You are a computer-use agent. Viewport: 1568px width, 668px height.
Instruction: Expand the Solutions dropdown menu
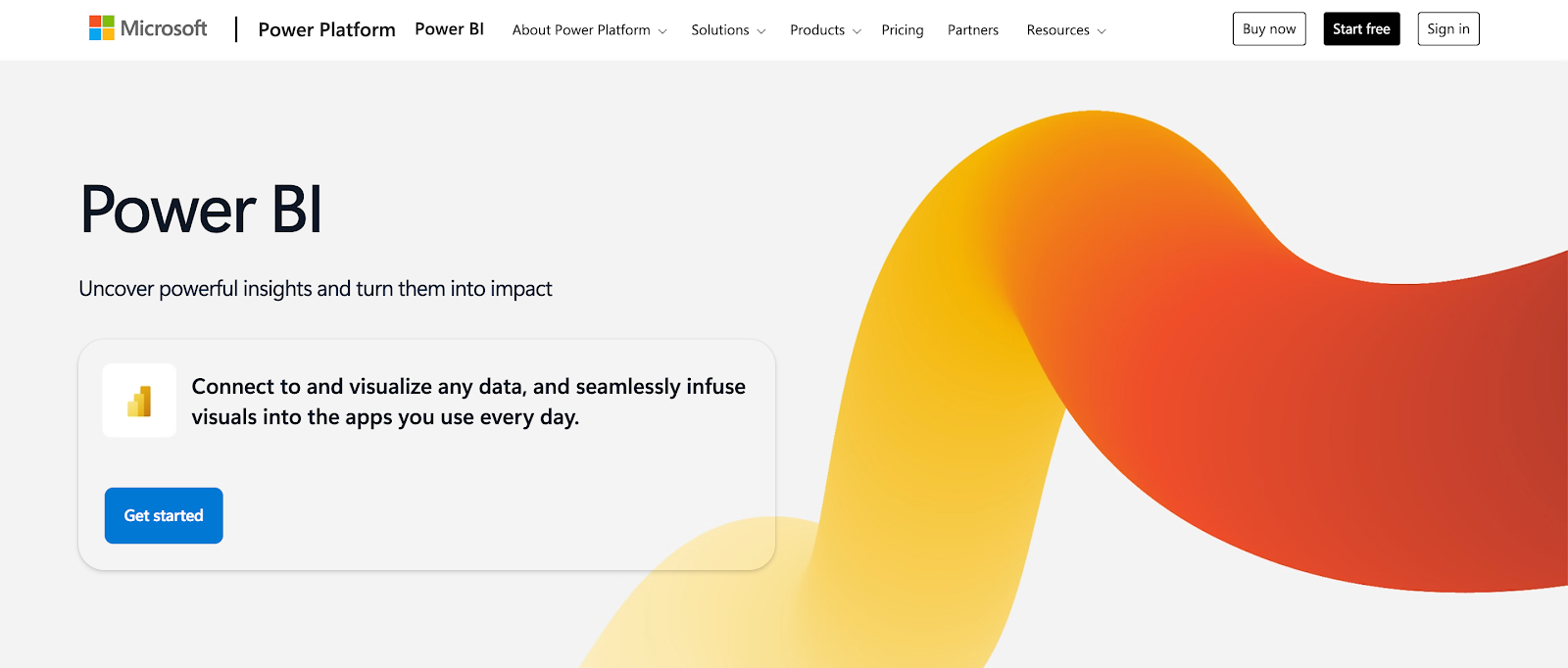[x=728, y=30]
